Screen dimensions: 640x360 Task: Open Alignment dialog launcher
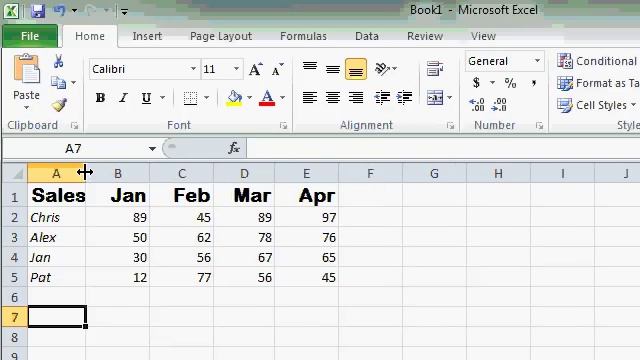pyautogui.click(x=450, y=126)
